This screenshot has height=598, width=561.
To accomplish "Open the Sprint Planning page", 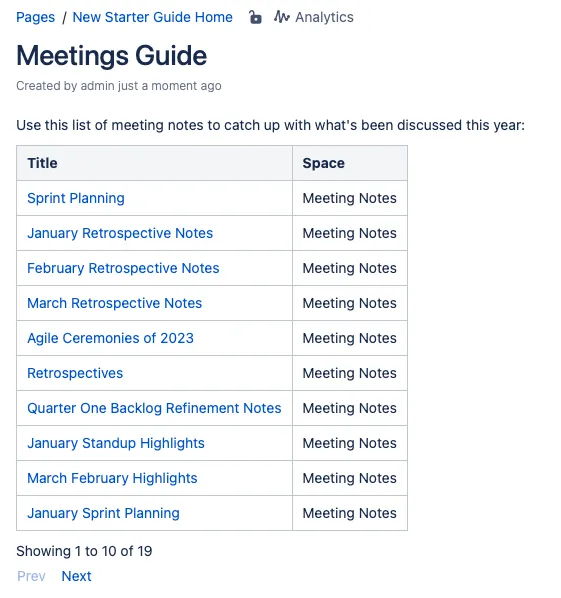I will click(76, 198).
